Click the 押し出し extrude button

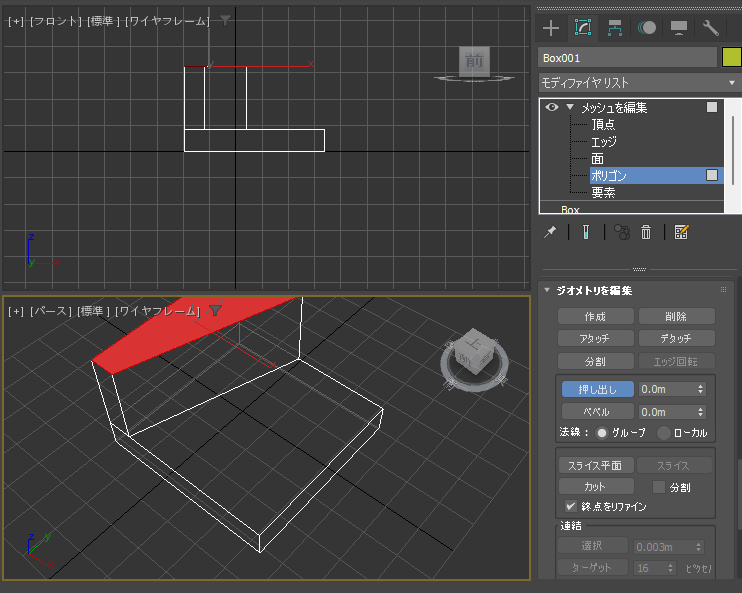pos(598,389)
